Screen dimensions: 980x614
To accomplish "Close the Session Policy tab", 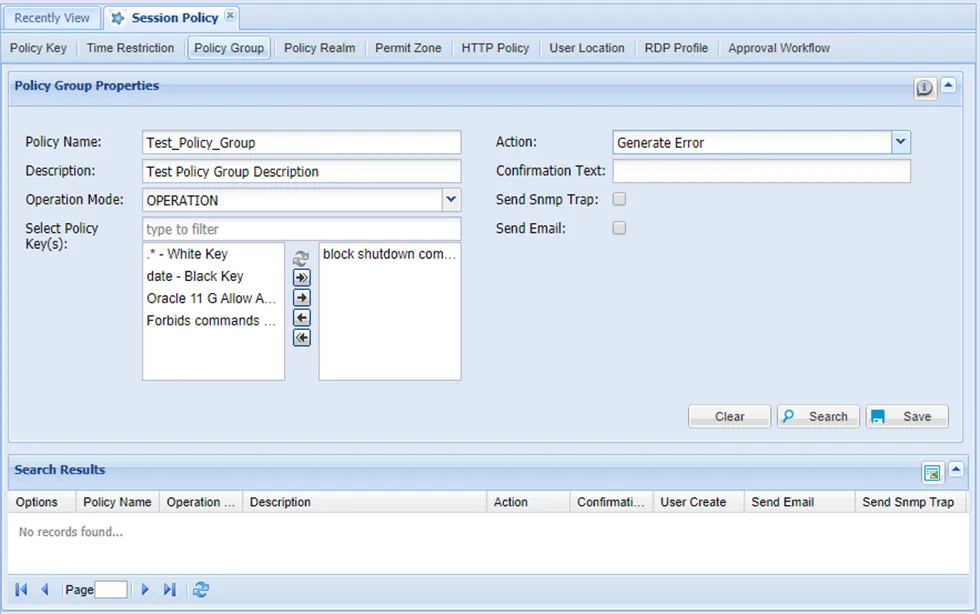I will (x=230, y=16).
